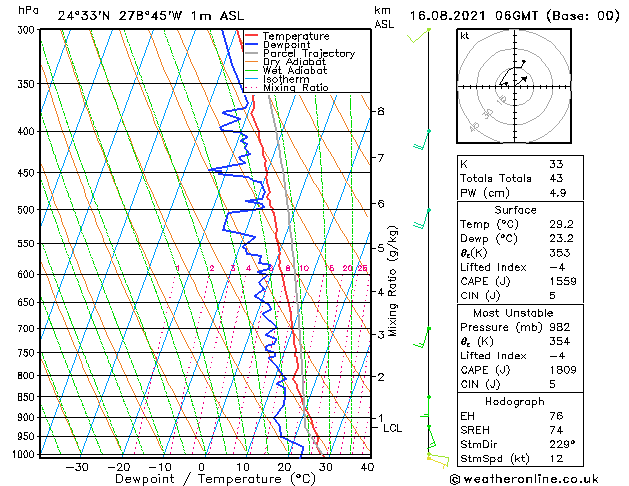Click the 'Dewpoint / Temperature (°C)' axis title
629x486 pixels.
pyautogui.click(x=216, y=479)
